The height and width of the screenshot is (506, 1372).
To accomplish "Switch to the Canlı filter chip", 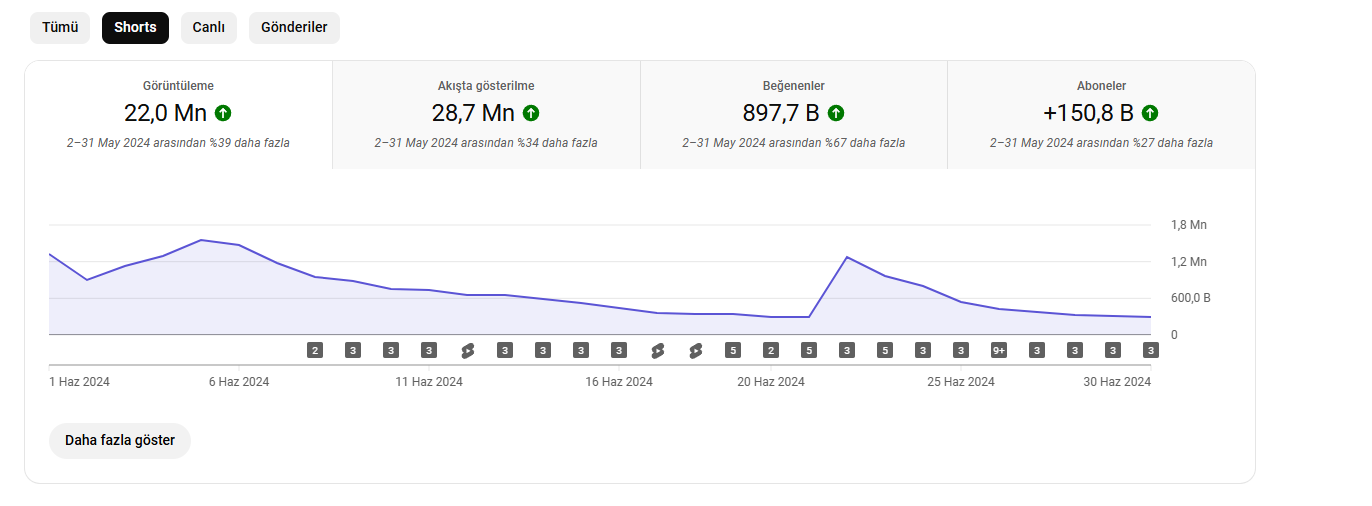I will point(209,28).
